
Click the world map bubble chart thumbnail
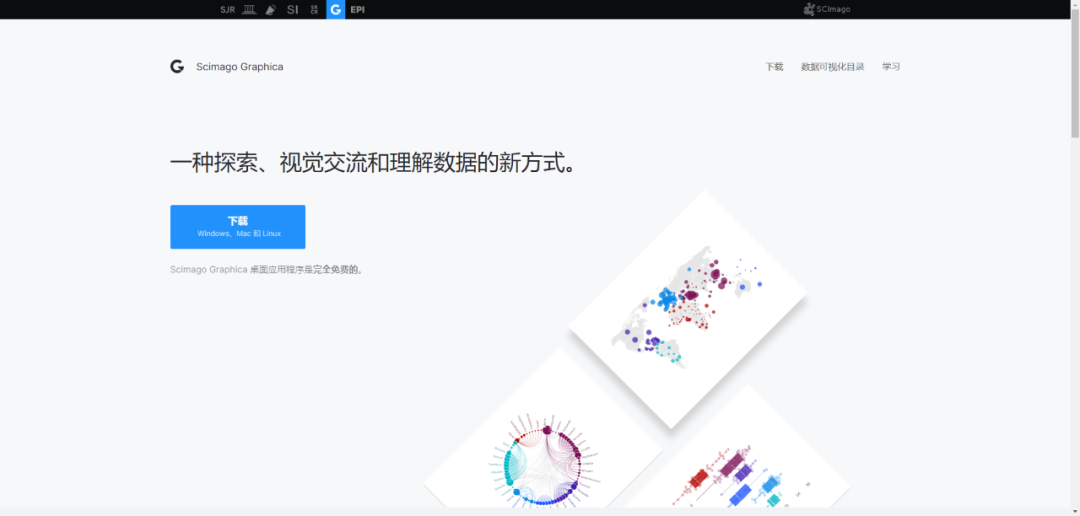tap(687, 309)
